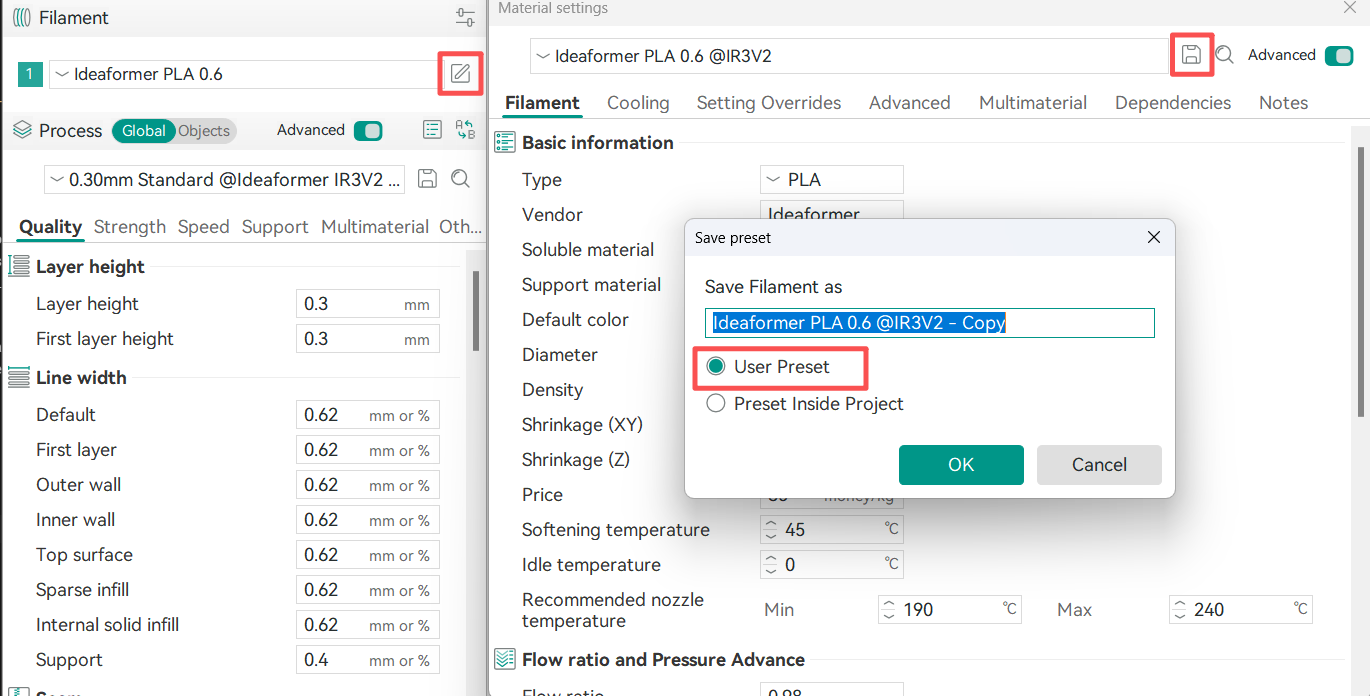This screenshot has height=696, width=1370.
Task: Select the User Preset radio button
Action: pyautogui.click(x=716, y=367)
